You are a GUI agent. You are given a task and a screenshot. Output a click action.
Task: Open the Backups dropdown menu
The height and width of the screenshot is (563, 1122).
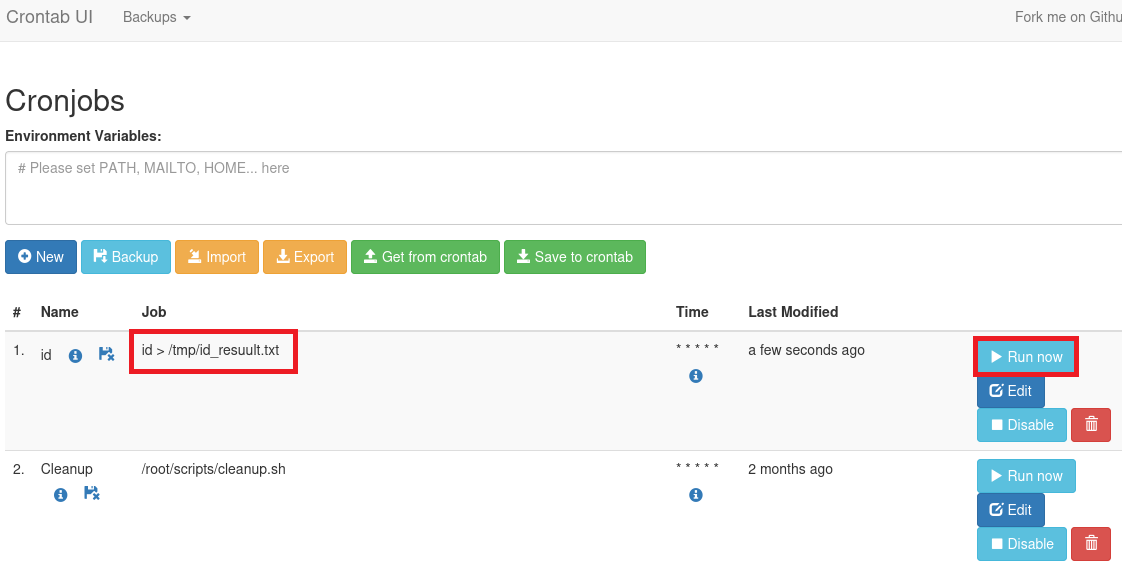pos(156,18)
